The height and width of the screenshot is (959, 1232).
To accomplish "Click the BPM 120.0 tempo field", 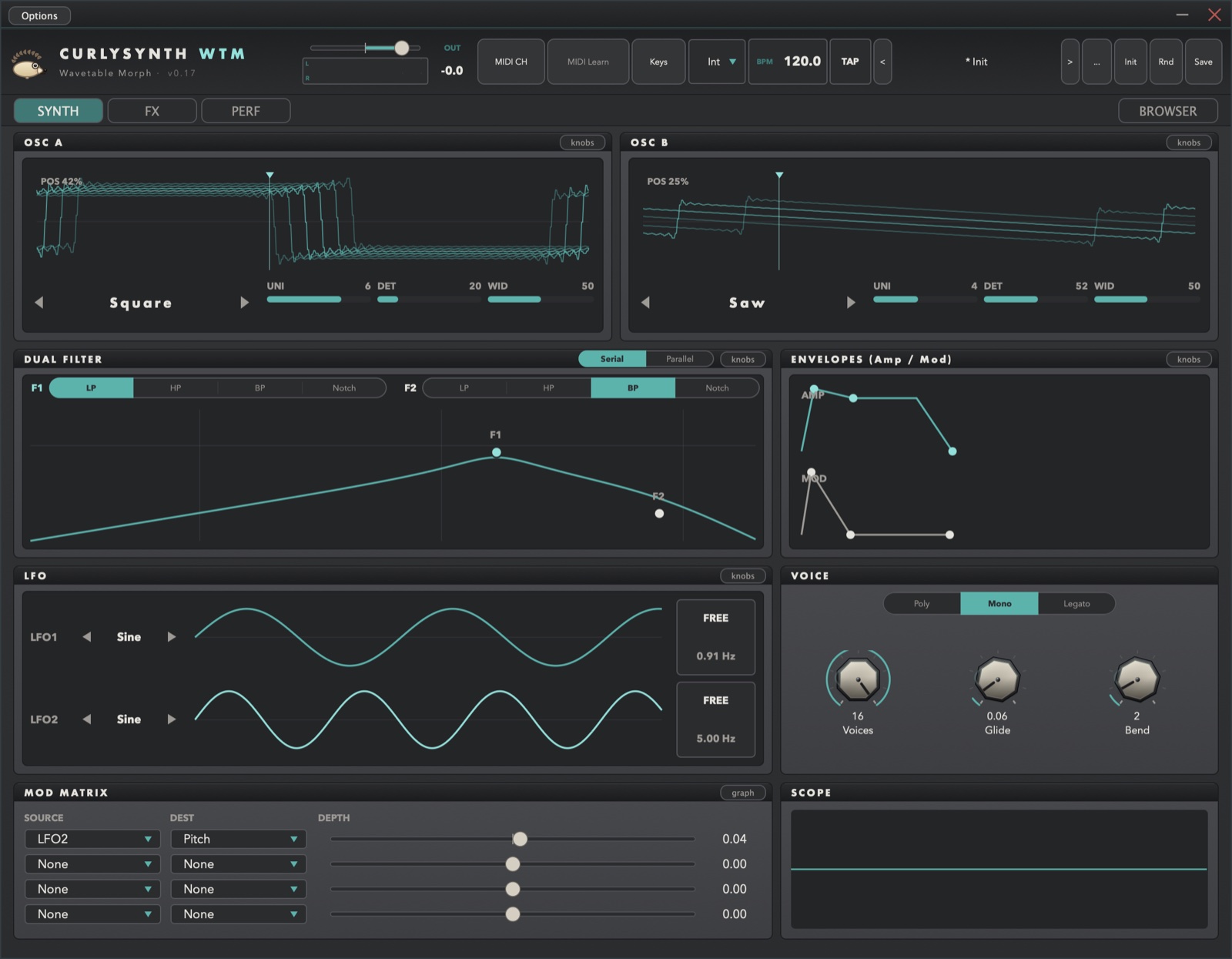I will pyautogui.click(x=788, y=62).
